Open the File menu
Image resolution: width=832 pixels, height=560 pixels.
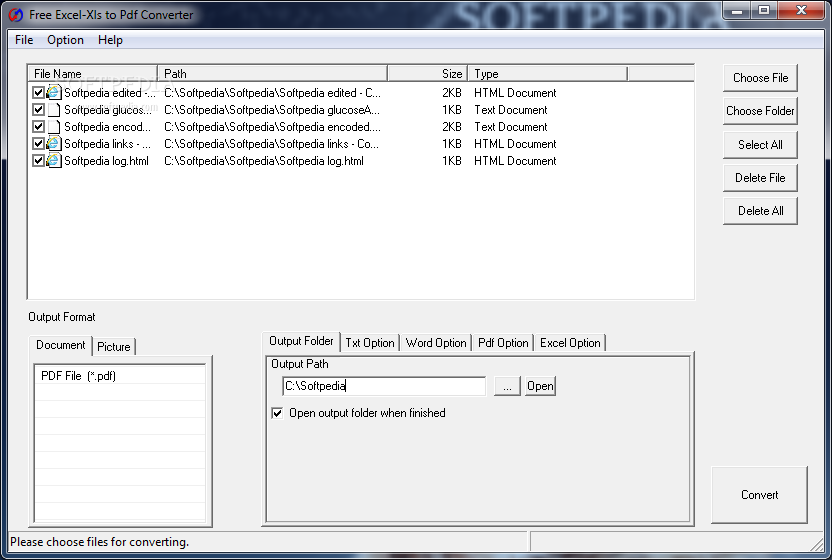click(x=24, y=40)
